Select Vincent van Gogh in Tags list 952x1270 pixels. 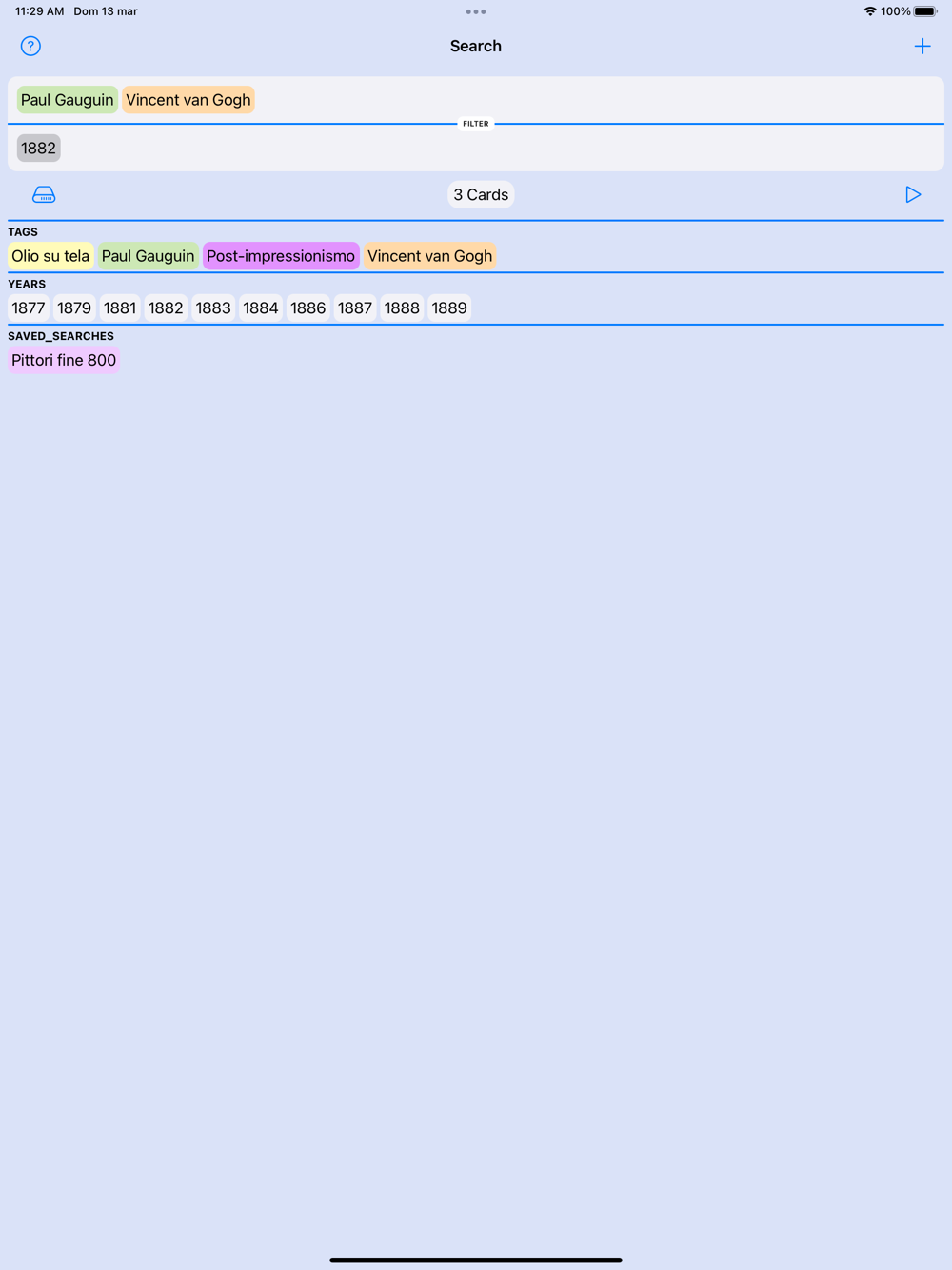coord(429,256)
